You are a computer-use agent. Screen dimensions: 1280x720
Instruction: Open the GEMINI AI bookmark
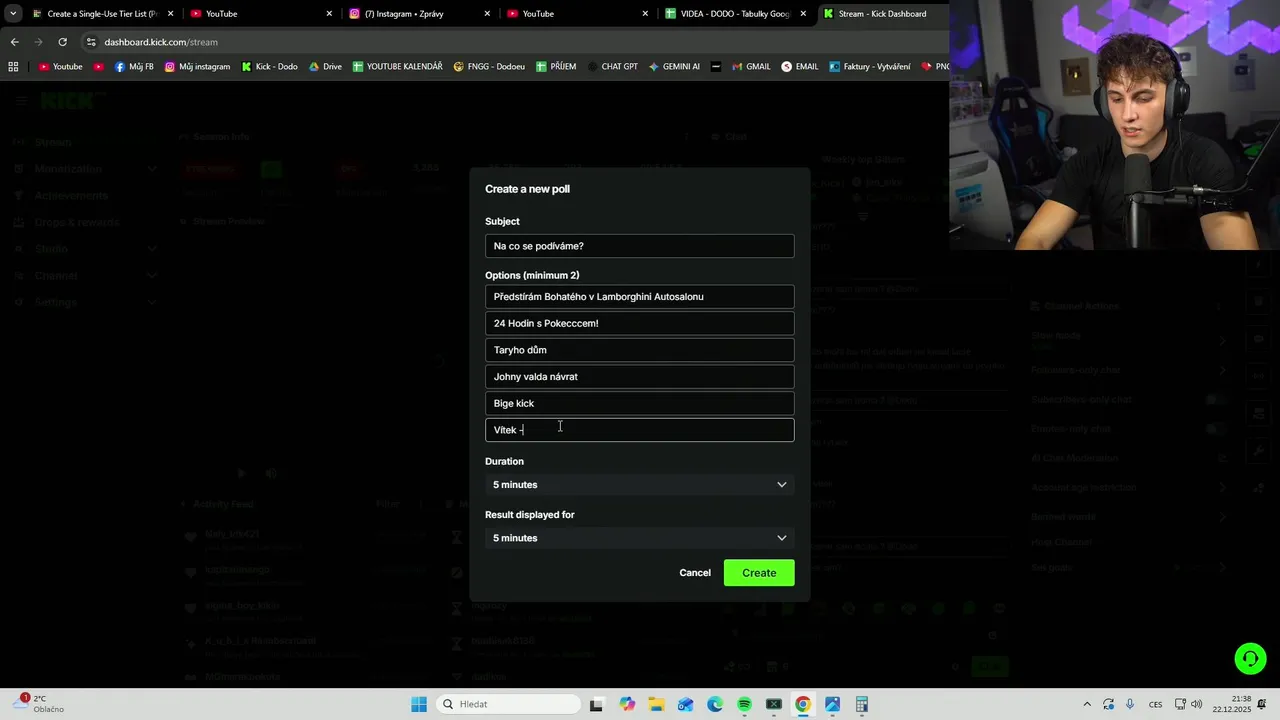[x=674, y=67]
